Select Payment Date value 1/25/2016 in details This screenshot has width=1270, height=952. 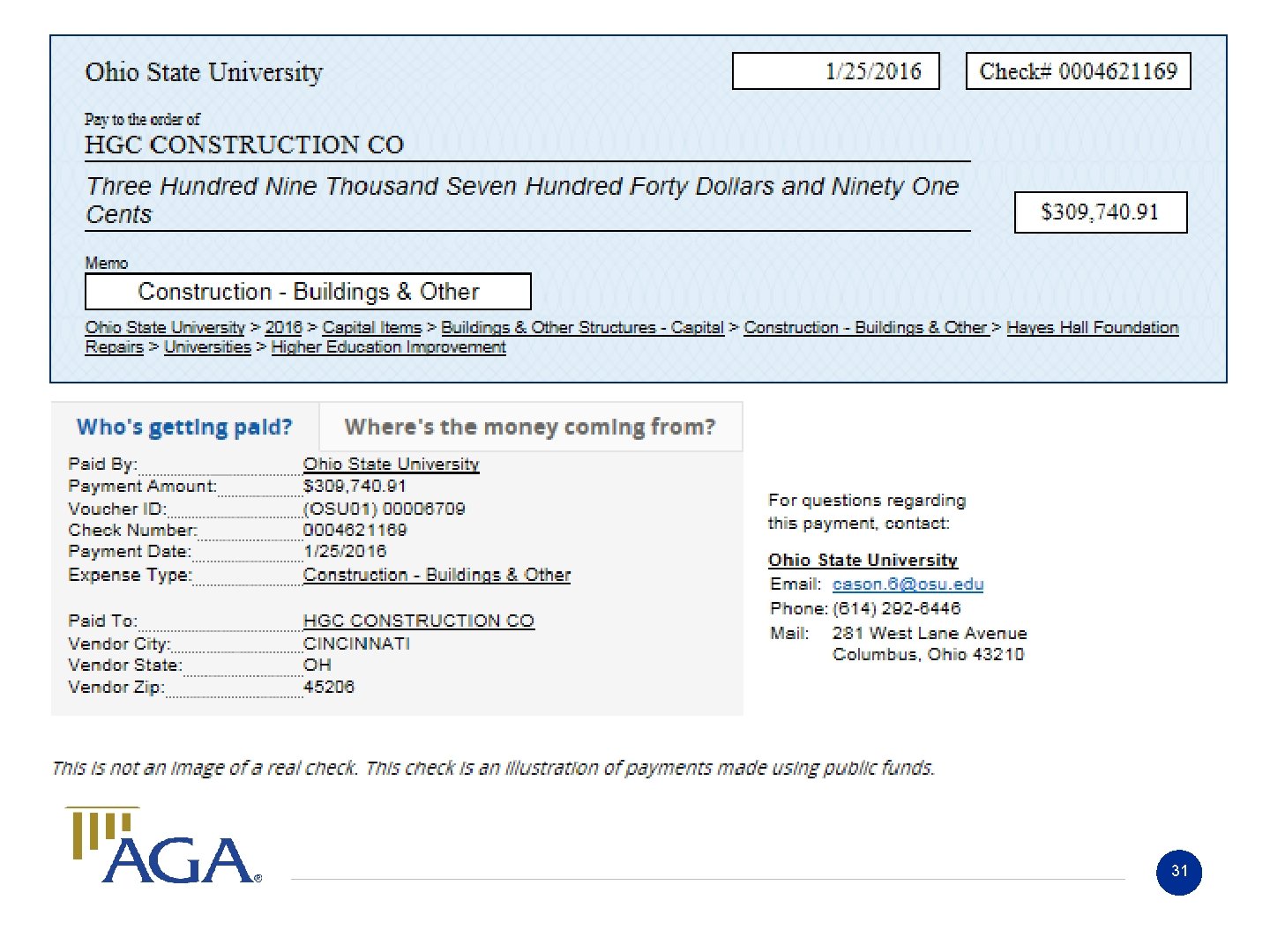pyautogui.click(x=345, y=551)
